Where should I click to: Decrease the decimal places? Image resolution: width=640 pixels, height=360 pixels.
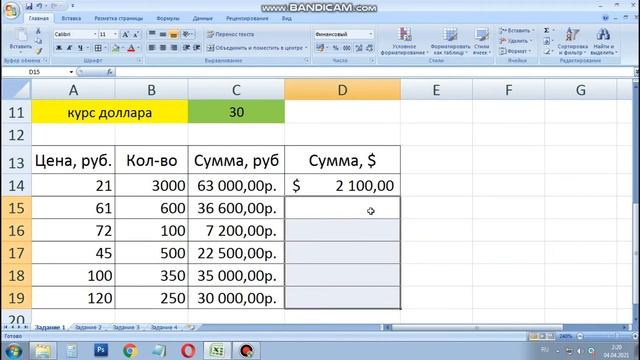point(369,48)
